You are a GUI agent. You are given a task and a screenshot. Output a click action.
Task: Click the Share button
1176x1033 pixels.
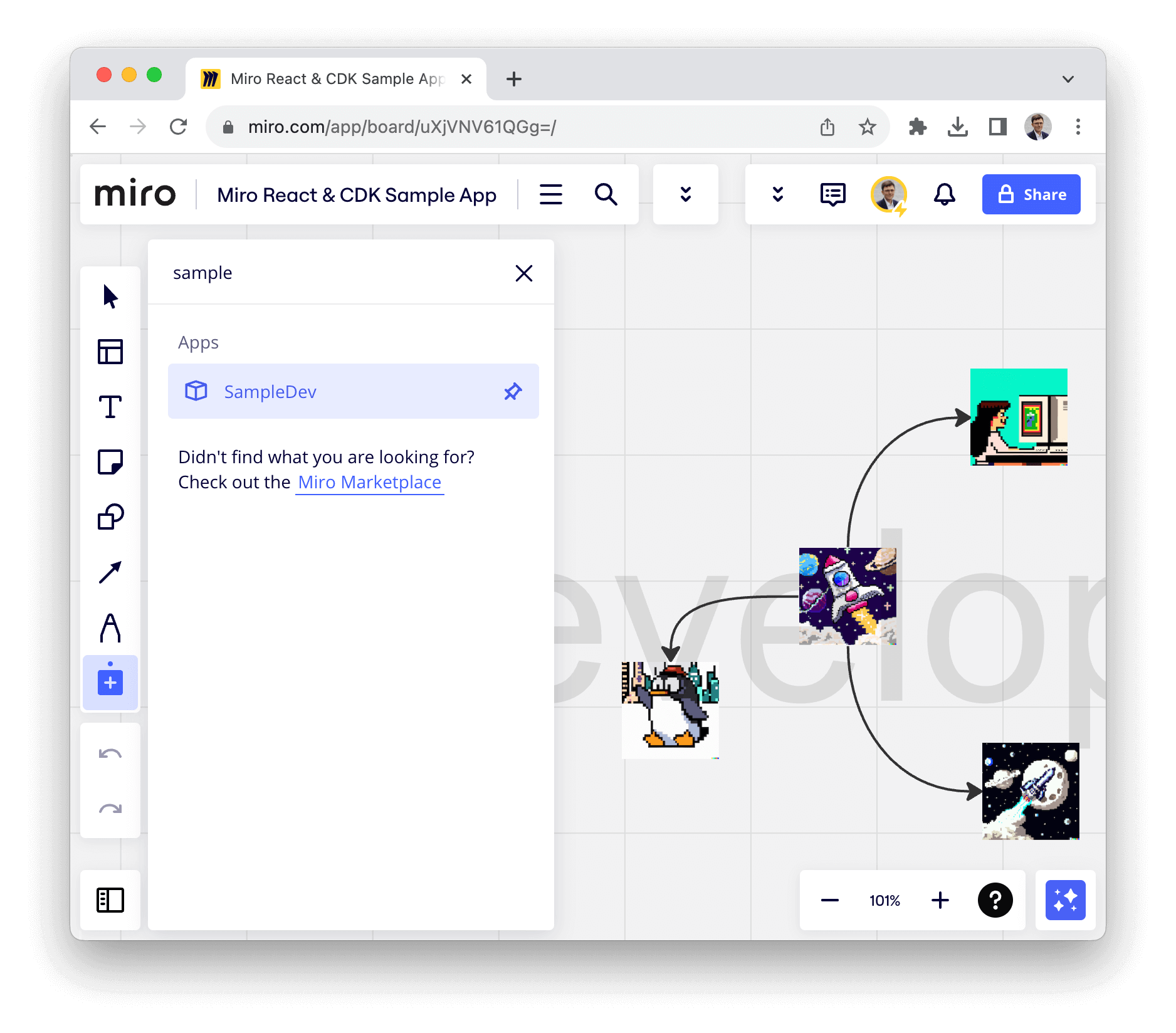tap(1031, 194)
